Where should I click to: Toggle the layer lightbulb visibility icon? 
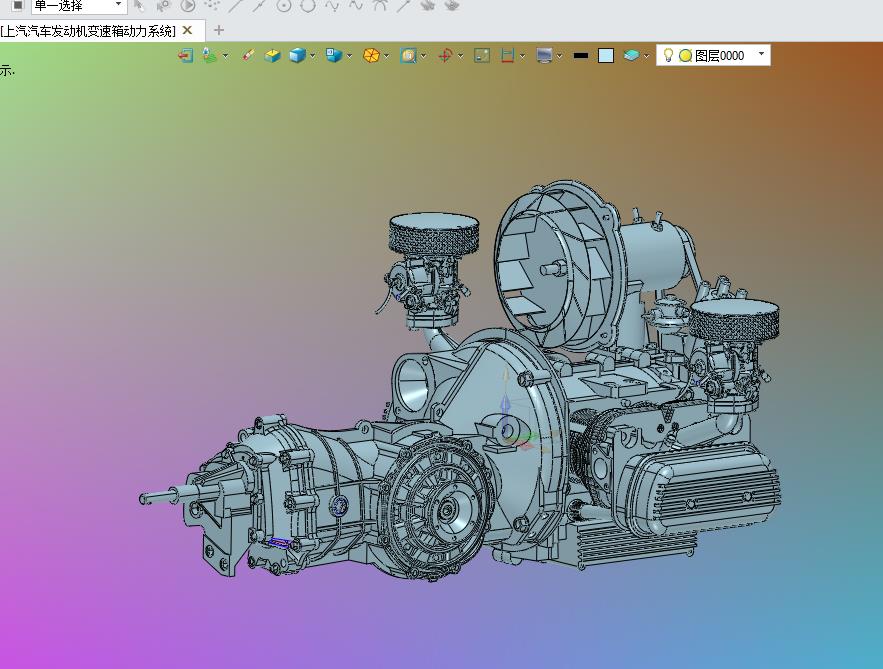[668, 56]
